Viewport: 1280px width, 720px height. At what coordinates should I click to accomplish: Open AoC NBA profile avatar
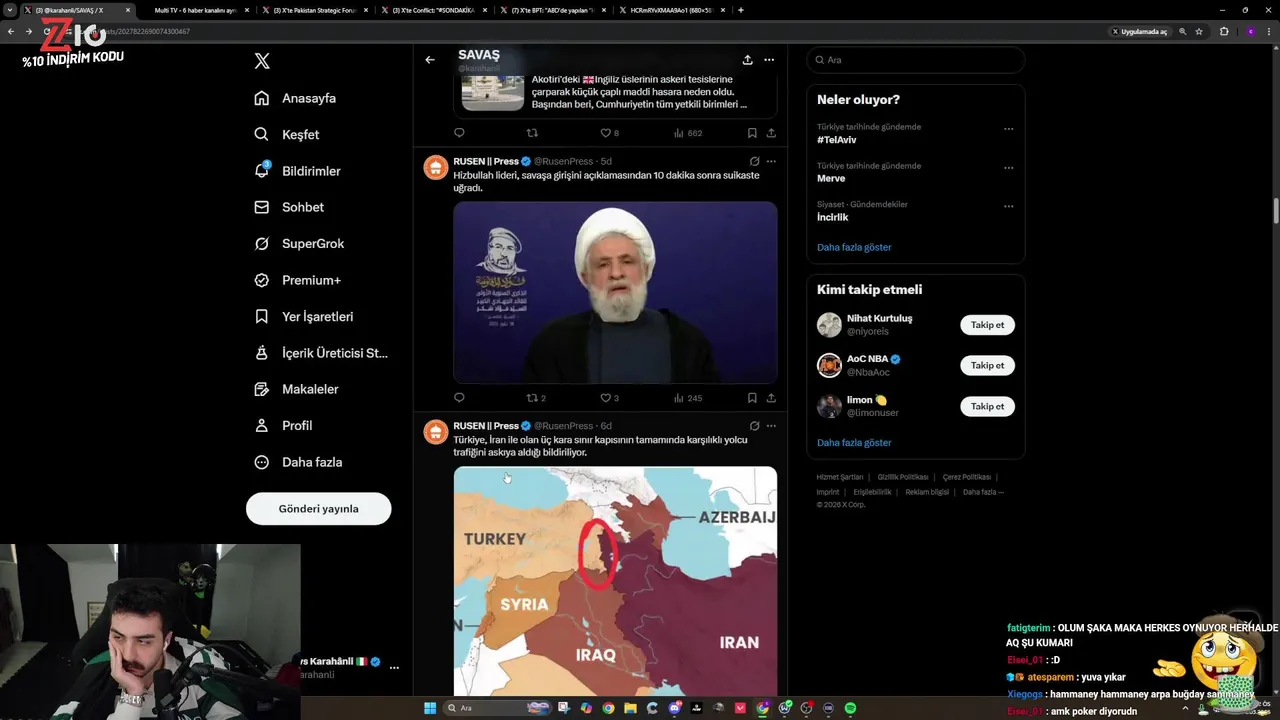tap(829, 365)
